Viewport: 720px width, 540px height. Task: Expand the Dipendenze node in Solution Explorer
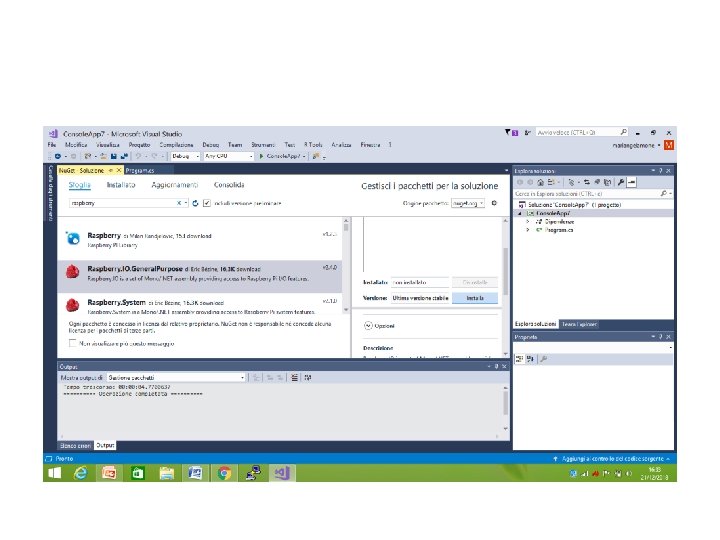(x=528, y=222)
